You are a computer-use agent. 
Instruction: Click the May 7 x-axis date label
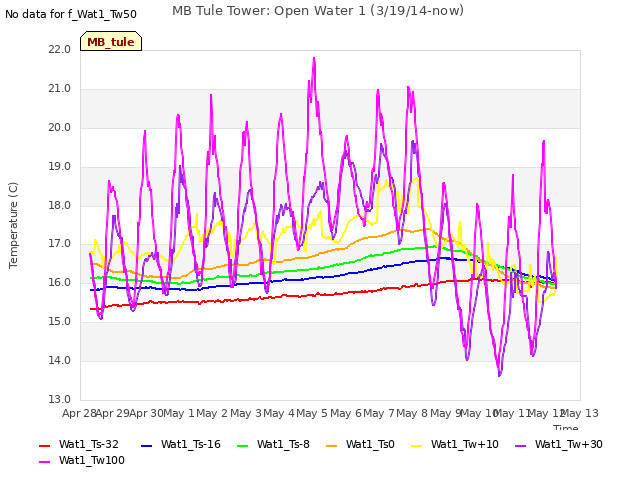tap(379, 413)
